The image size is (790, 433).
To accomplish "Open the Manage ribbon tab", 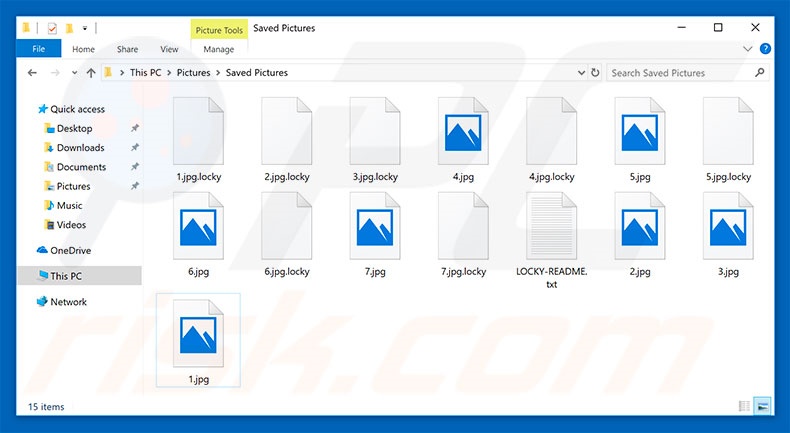I will click(x=219, y=49).
